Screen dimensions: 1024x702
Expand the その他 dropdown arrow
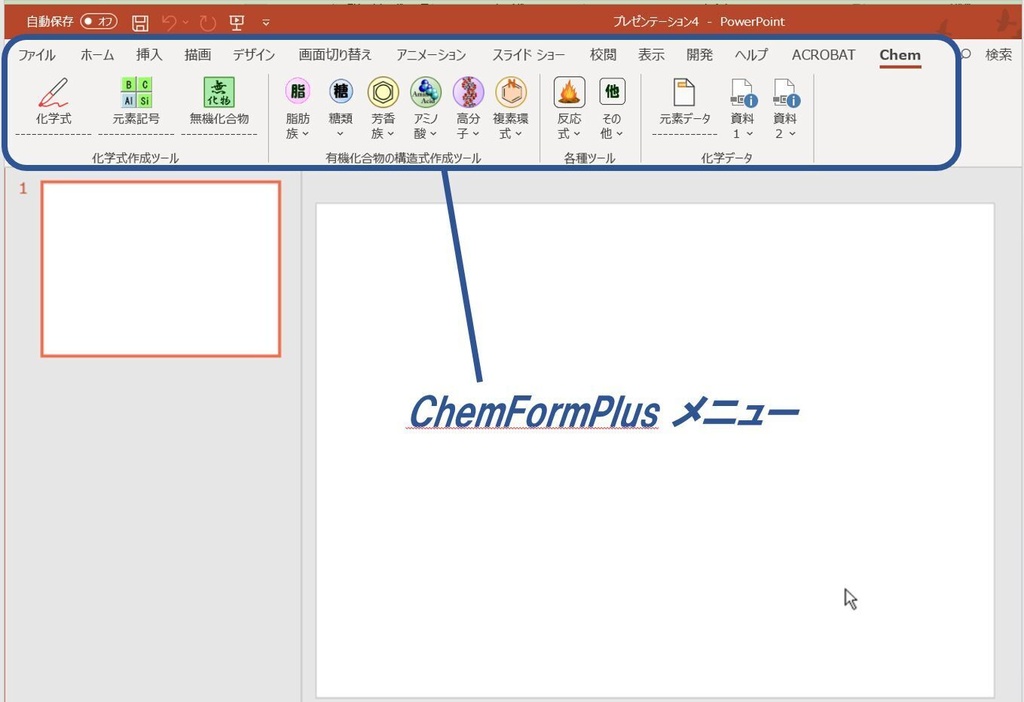(619, 134)
